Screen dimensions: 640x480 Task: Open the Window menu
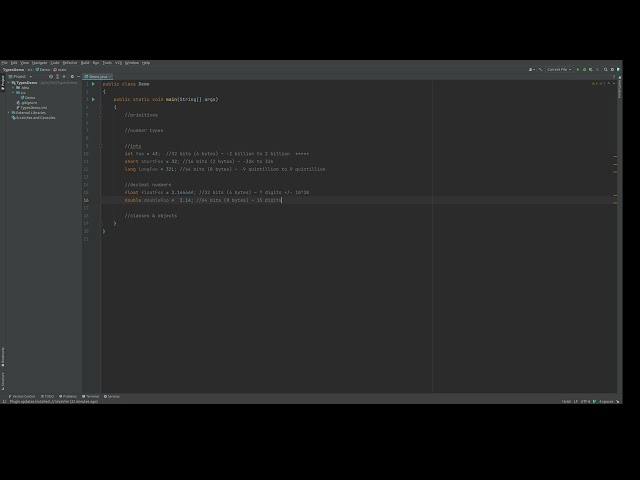pyautogui.click(x=132, y=63)
